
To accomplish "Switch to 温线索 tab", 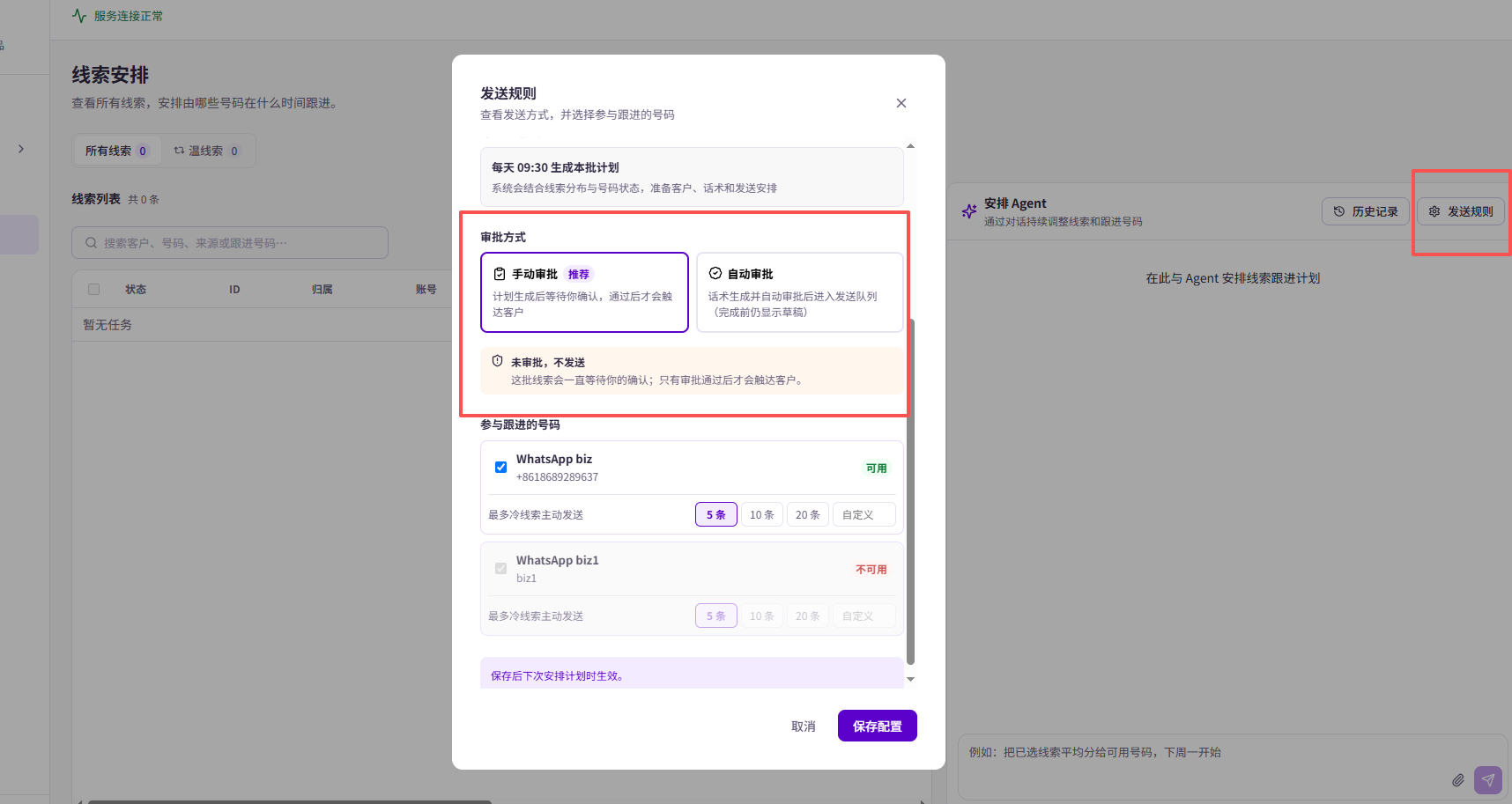I will pyautogui.click(x=206, y=151).
